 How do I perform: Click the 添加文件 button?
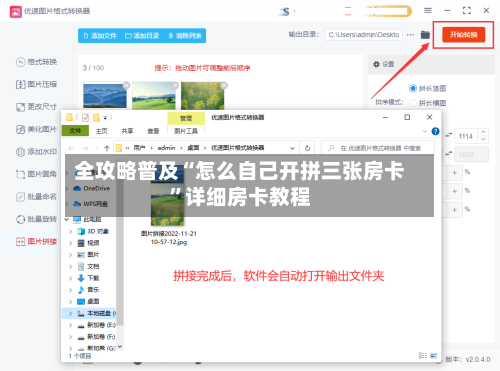(x=100, y=36)
